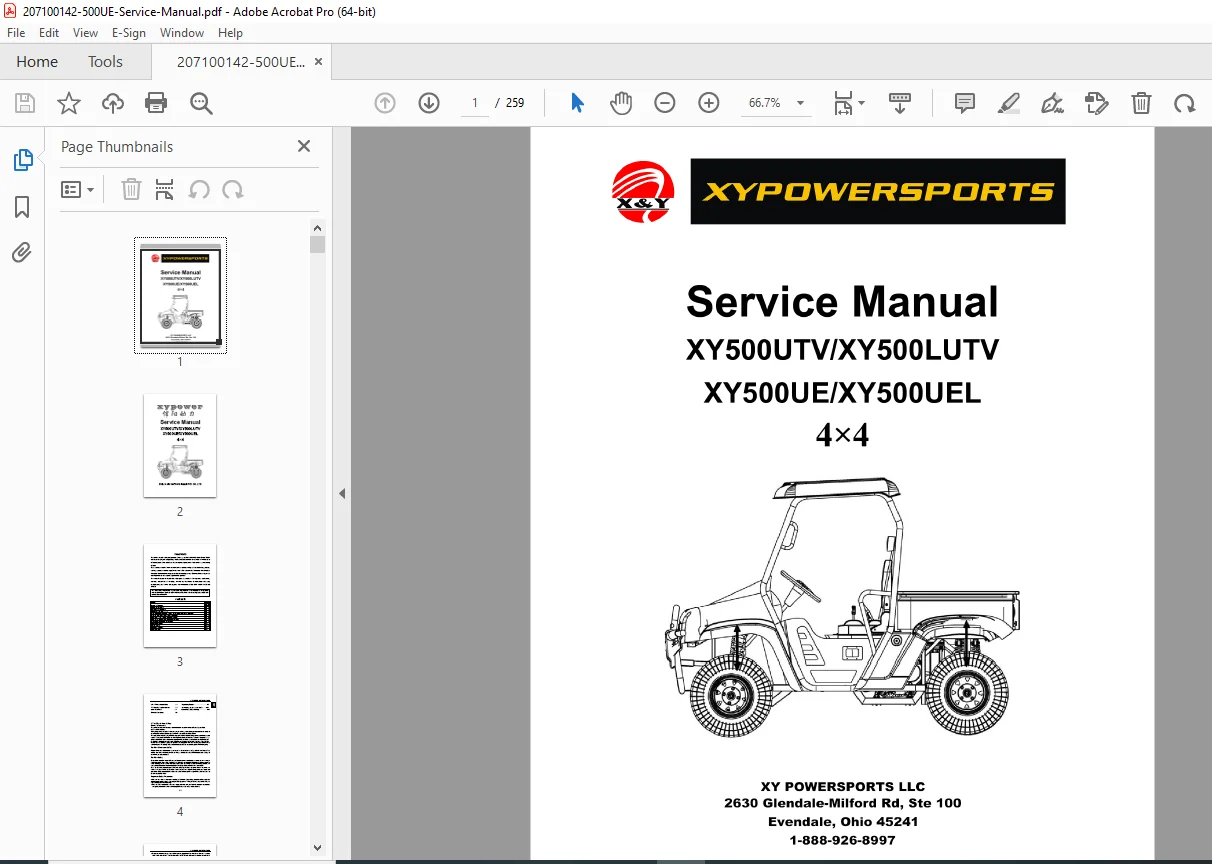The width and height of the screenshot is (1212, 864).
Task: Click thumbnails scrollbar down arrow
Action: pyautogui.click(x=318, y=848)
